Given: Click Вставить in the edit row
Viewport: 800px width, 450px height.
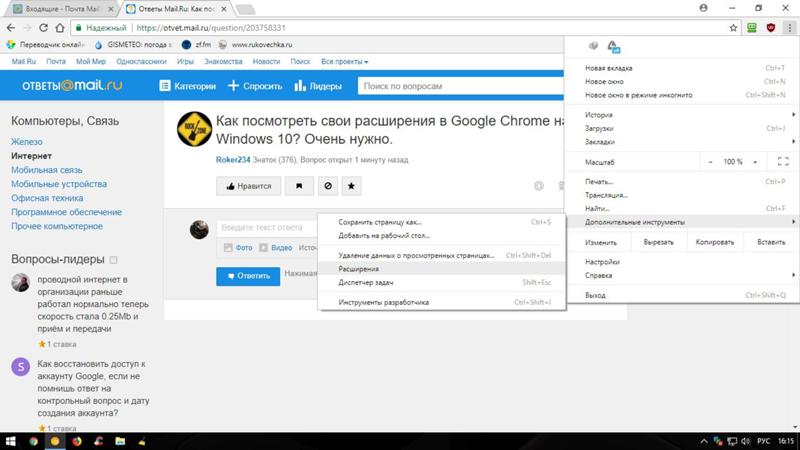Looking at the screenshot, I should [771, 242].
